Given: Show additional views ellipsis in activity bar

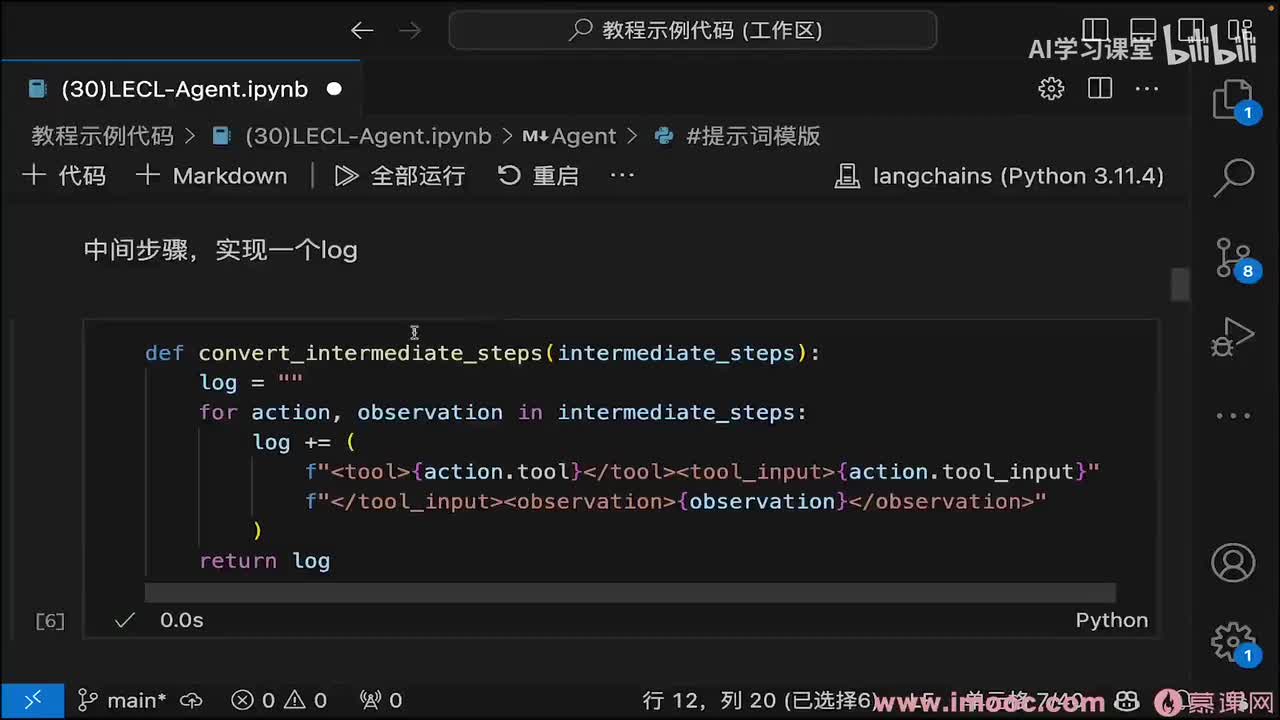Looking at the screenshot, I should (x=1233, y=415).
